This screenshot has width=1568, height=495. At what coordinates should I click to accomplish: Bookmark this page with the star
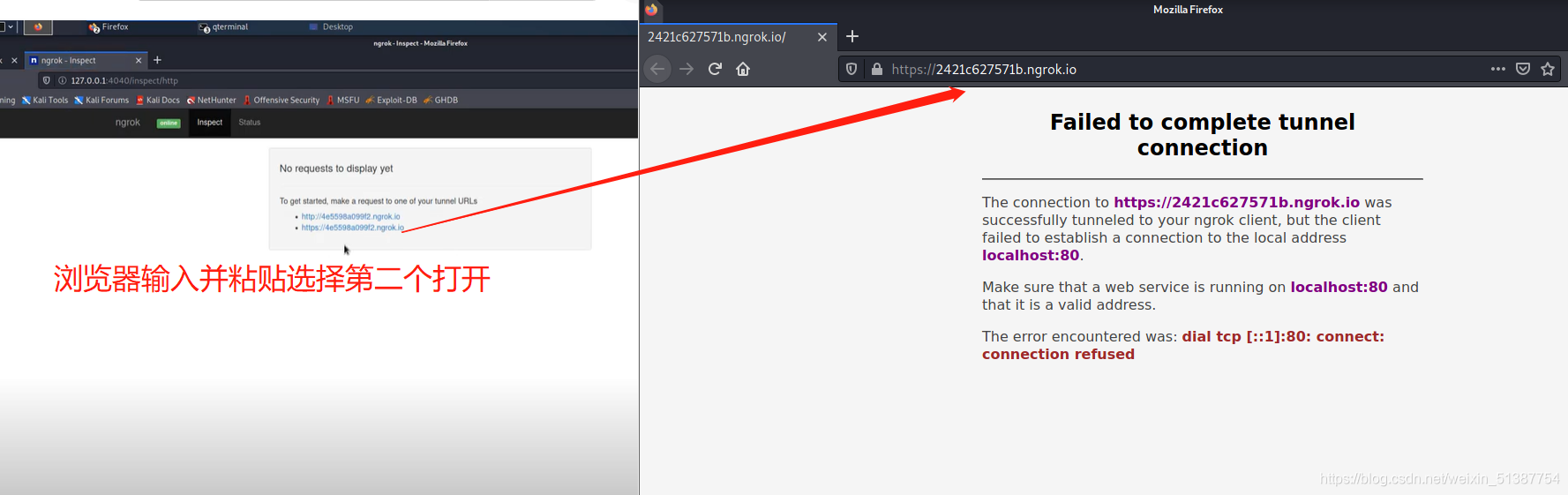pos(1548,69)
